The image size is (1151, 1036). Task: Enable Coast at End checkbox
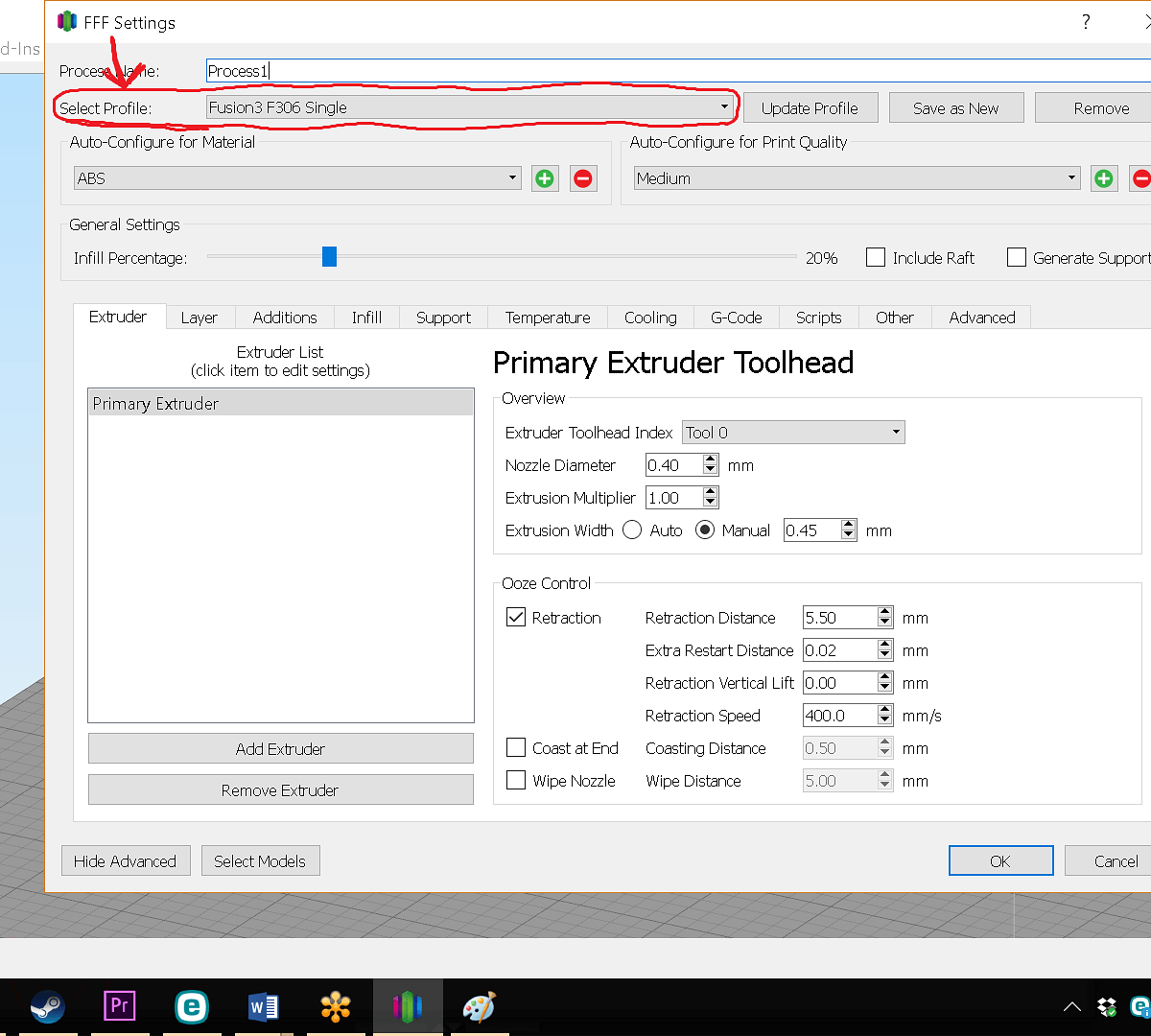point(516,748)
